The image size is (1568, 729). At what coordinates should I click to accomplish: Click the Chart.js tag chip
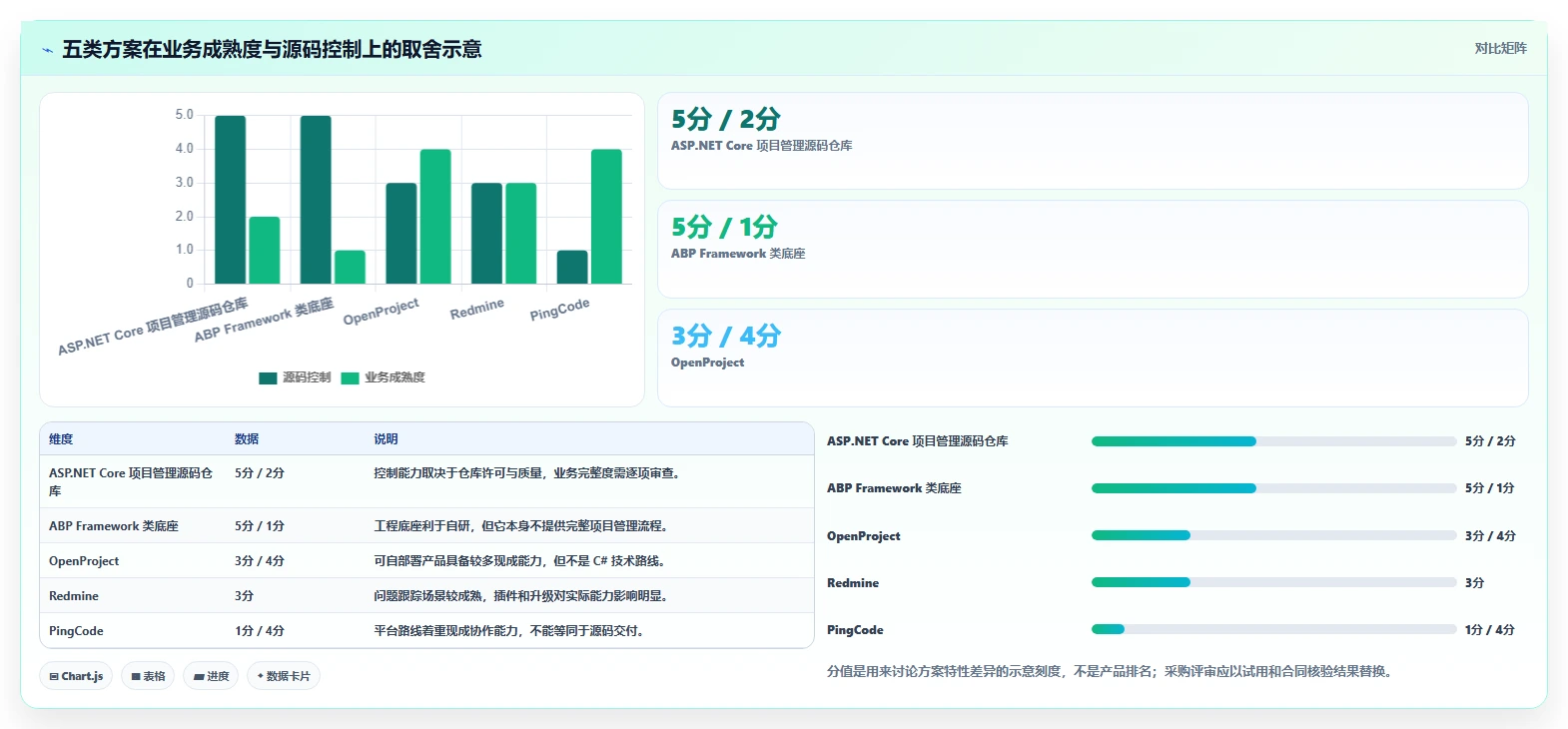pyautogui.click(x=76, y=676)
